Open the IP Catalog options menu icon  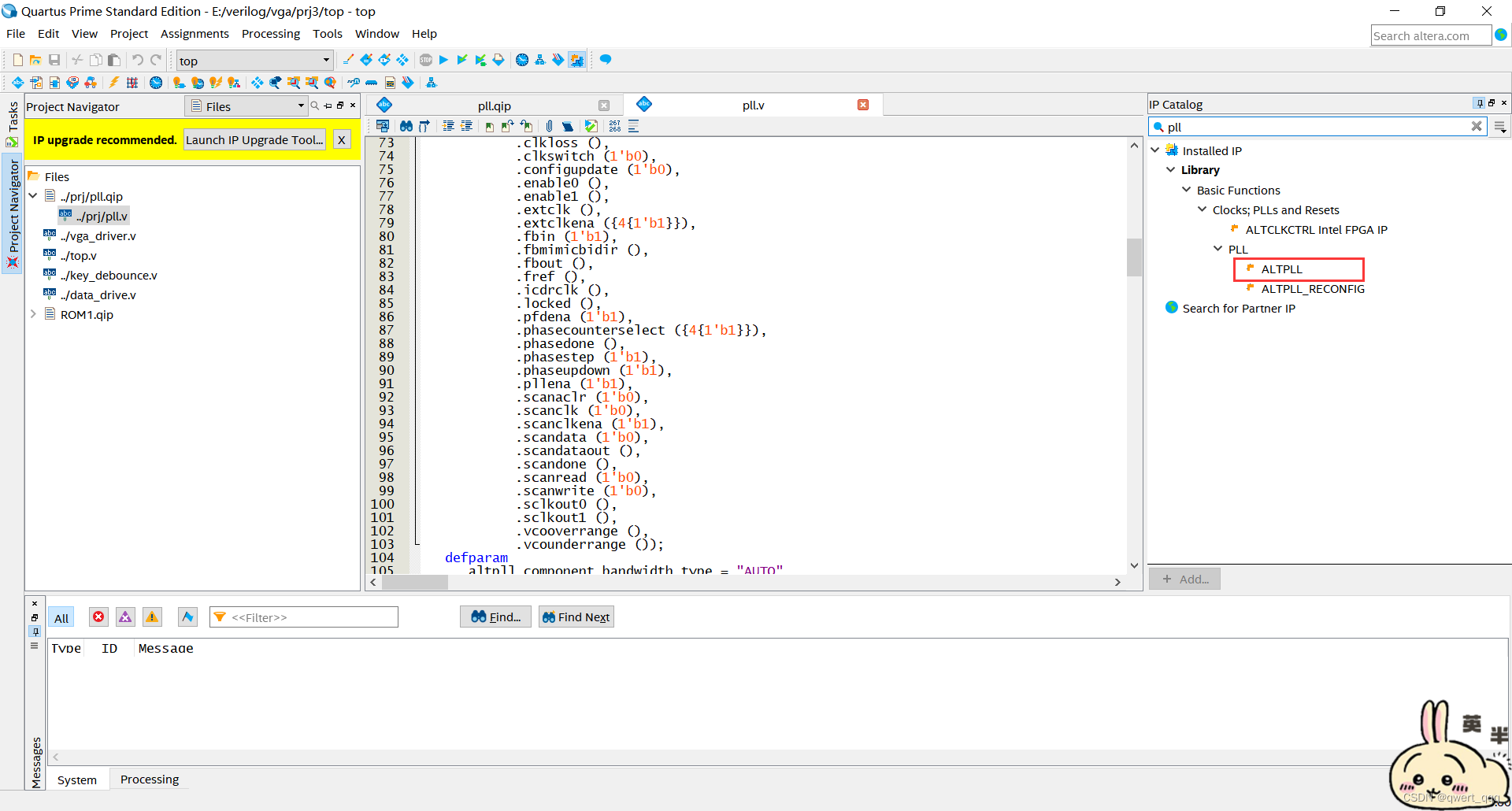point(1499,127)
